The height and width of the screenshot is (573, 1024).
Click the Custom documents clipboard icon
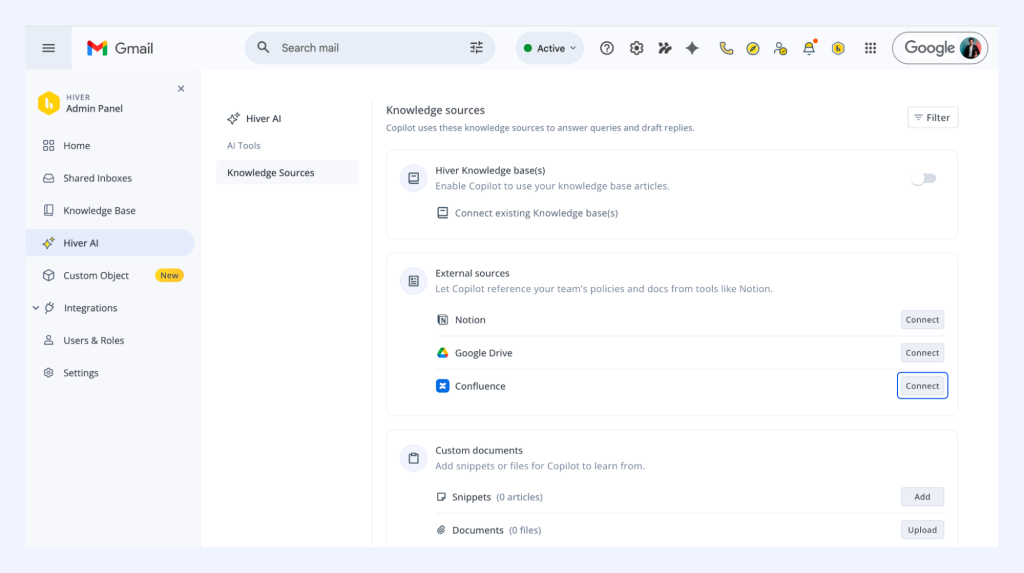(413, 458)
